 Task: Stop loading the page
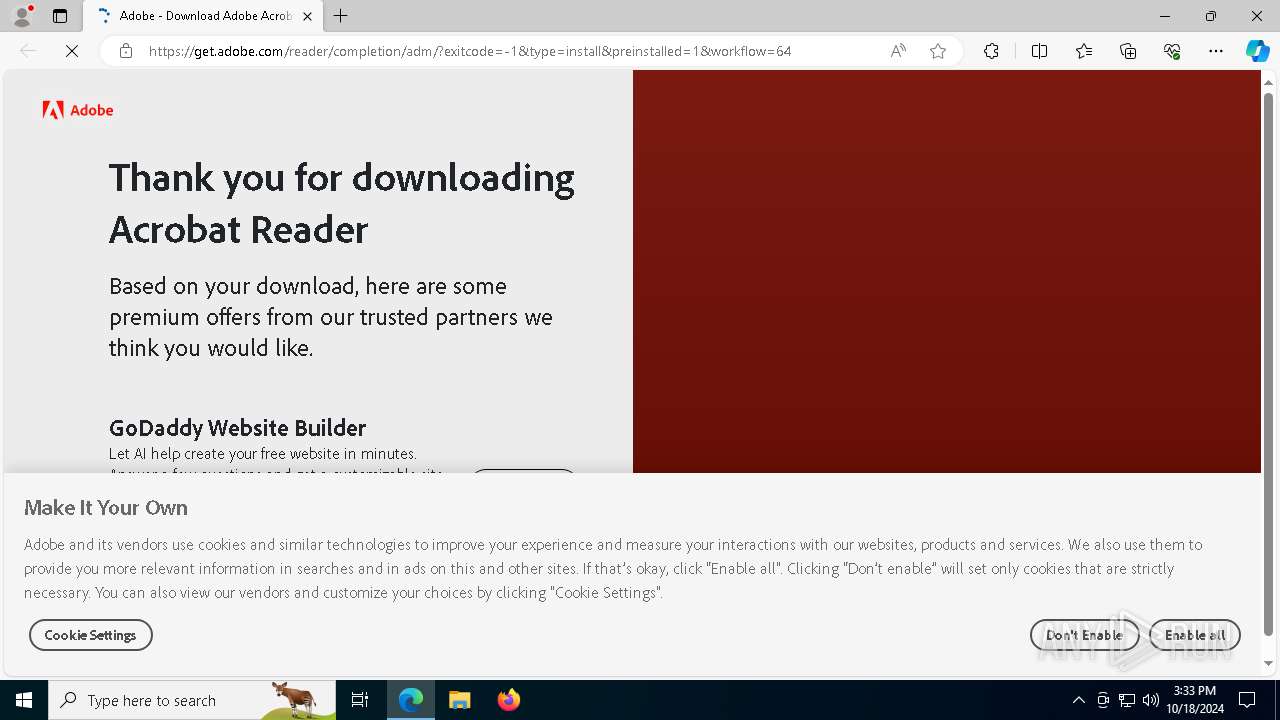pyautogui.click(x=72, y=51)
